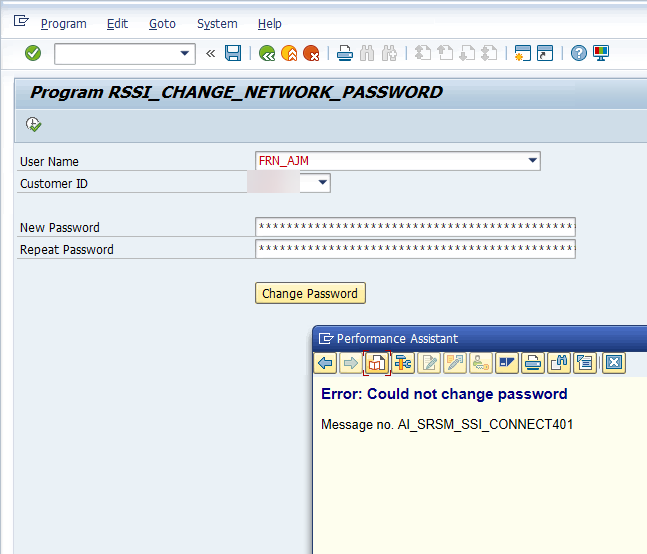Click the Next Page icon
647x554 pixels.
pos(467,53)
